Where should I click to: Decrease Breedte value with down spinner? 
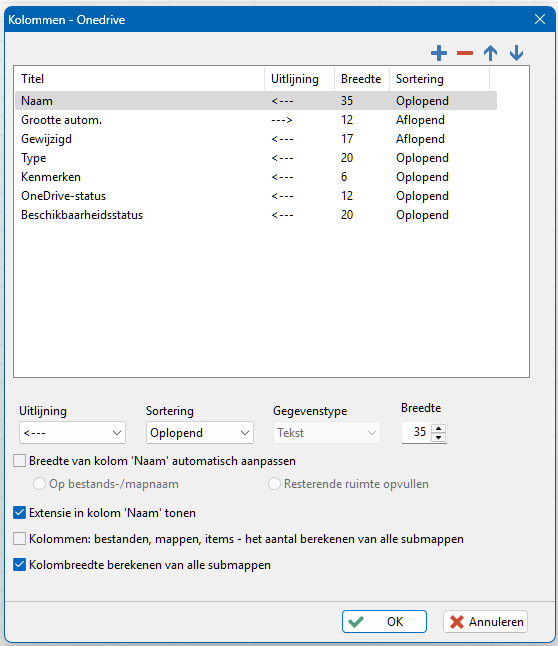(438, 438)
